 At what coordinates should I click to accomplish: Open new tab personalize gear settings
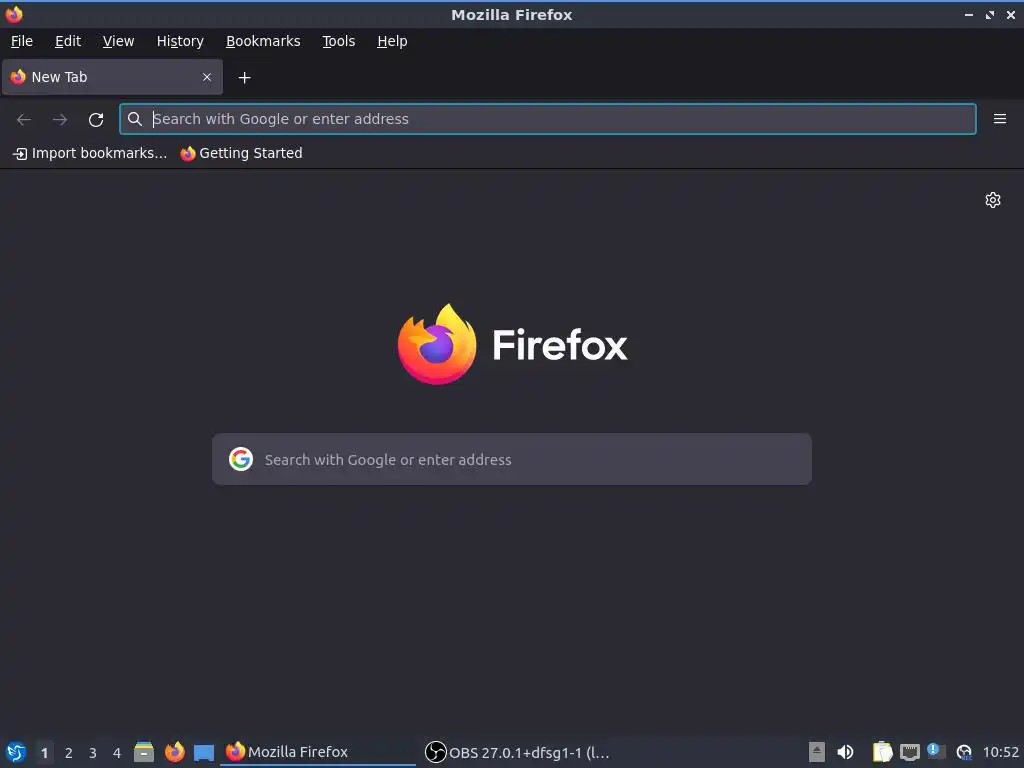pos(993,200)
